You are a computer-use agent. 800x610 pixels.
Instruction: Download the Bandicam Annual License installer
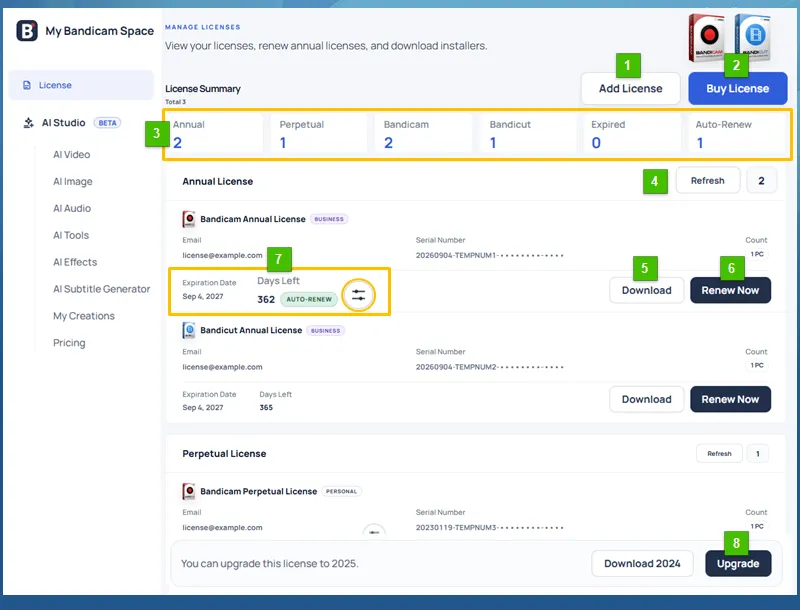pos(646,290)
